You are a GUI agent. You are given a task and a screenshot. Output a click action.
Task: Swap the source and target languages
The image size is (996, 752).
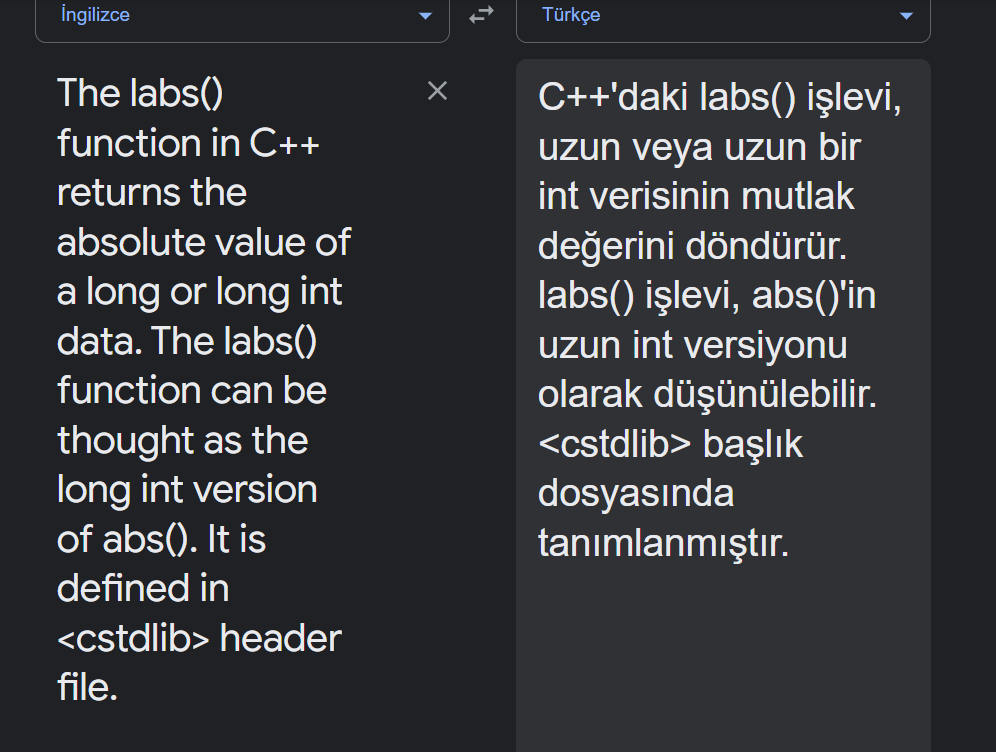click(482, 15)
